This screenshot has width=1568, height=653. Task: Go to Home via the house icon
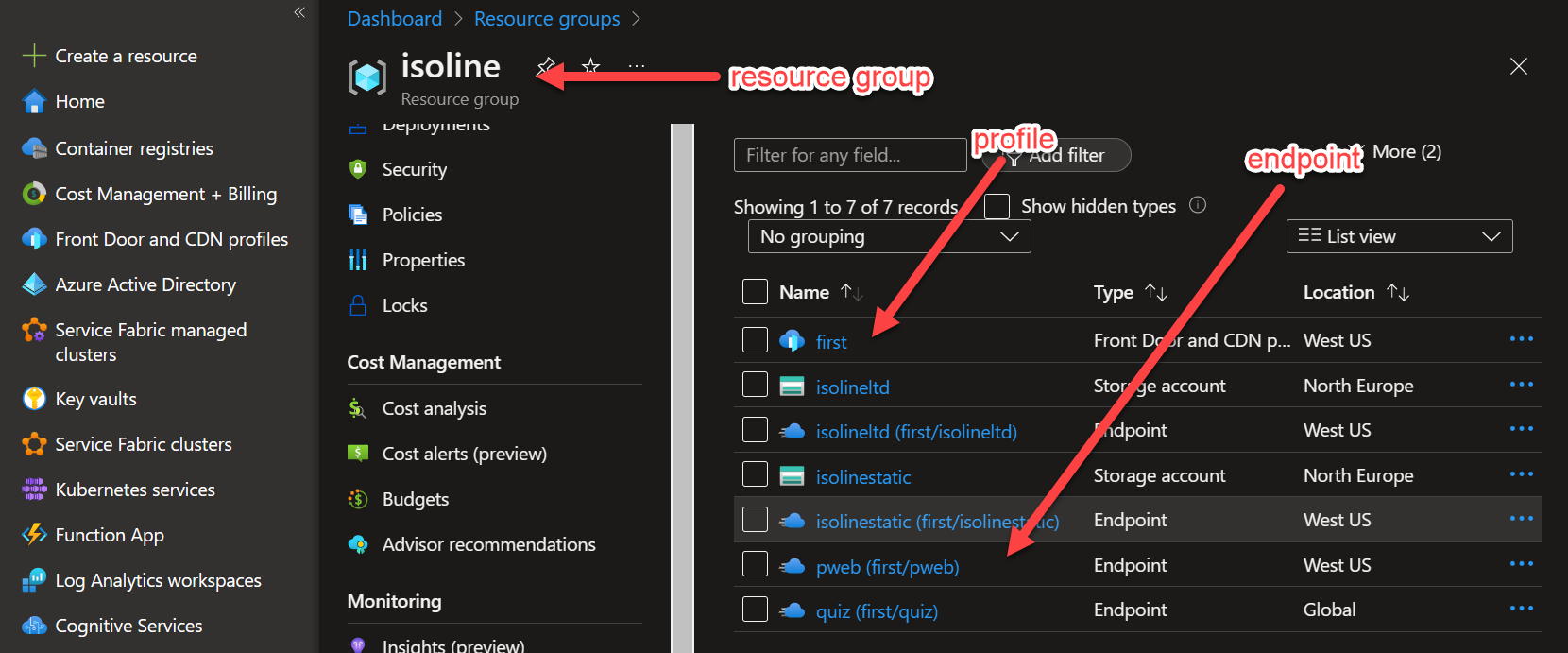34,101
